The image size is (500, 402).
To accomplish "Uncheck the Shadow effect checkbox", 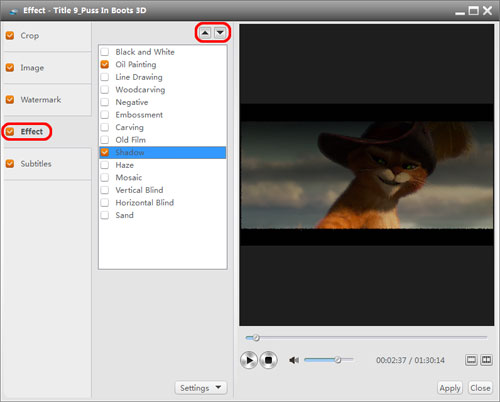I will [x=105, y=152].
